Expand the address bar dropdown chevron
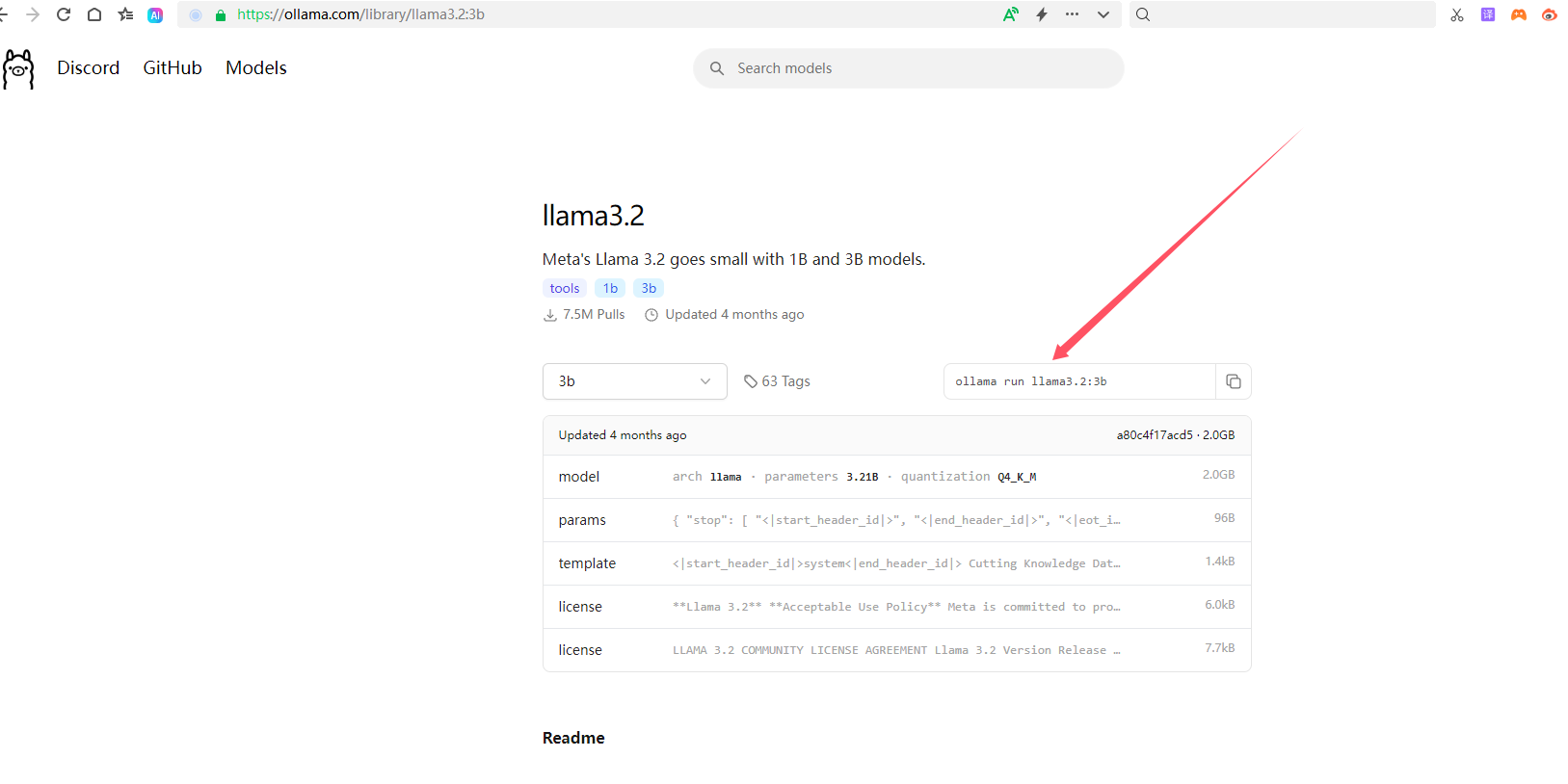The width and height of the screenshot is (1568, 784). tap(1103, 14)
